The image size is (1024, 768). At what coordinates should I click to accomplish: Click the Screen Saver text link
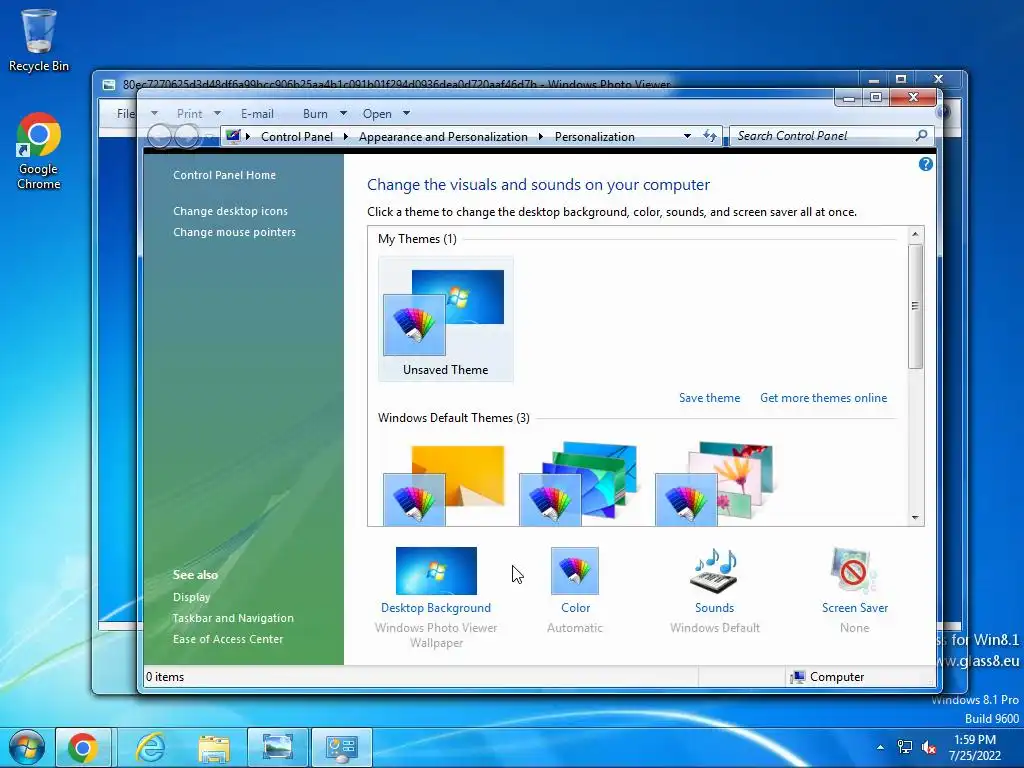tap(854, 607)
